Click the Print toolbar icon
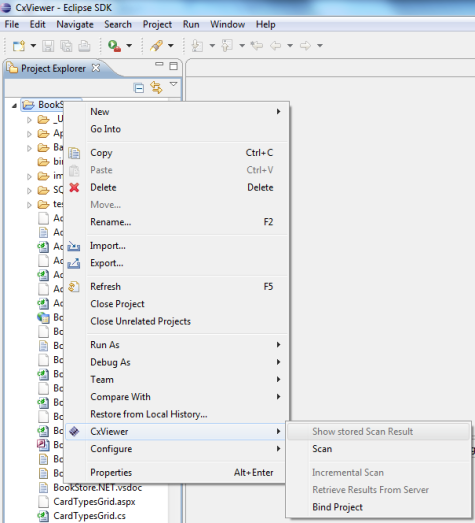This screenshot has width=475, height=523. point(84,46)
